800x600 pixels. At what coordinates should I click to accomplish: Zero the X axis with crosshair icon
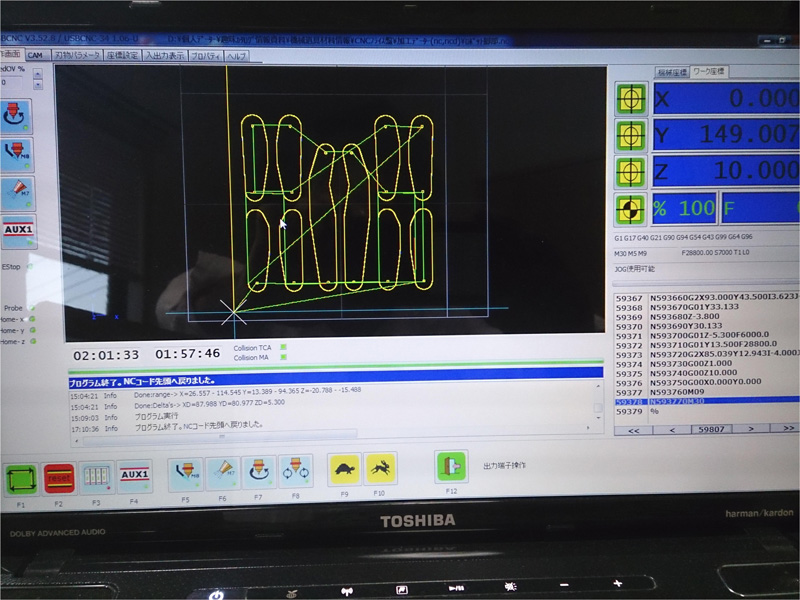pos(630,99)
